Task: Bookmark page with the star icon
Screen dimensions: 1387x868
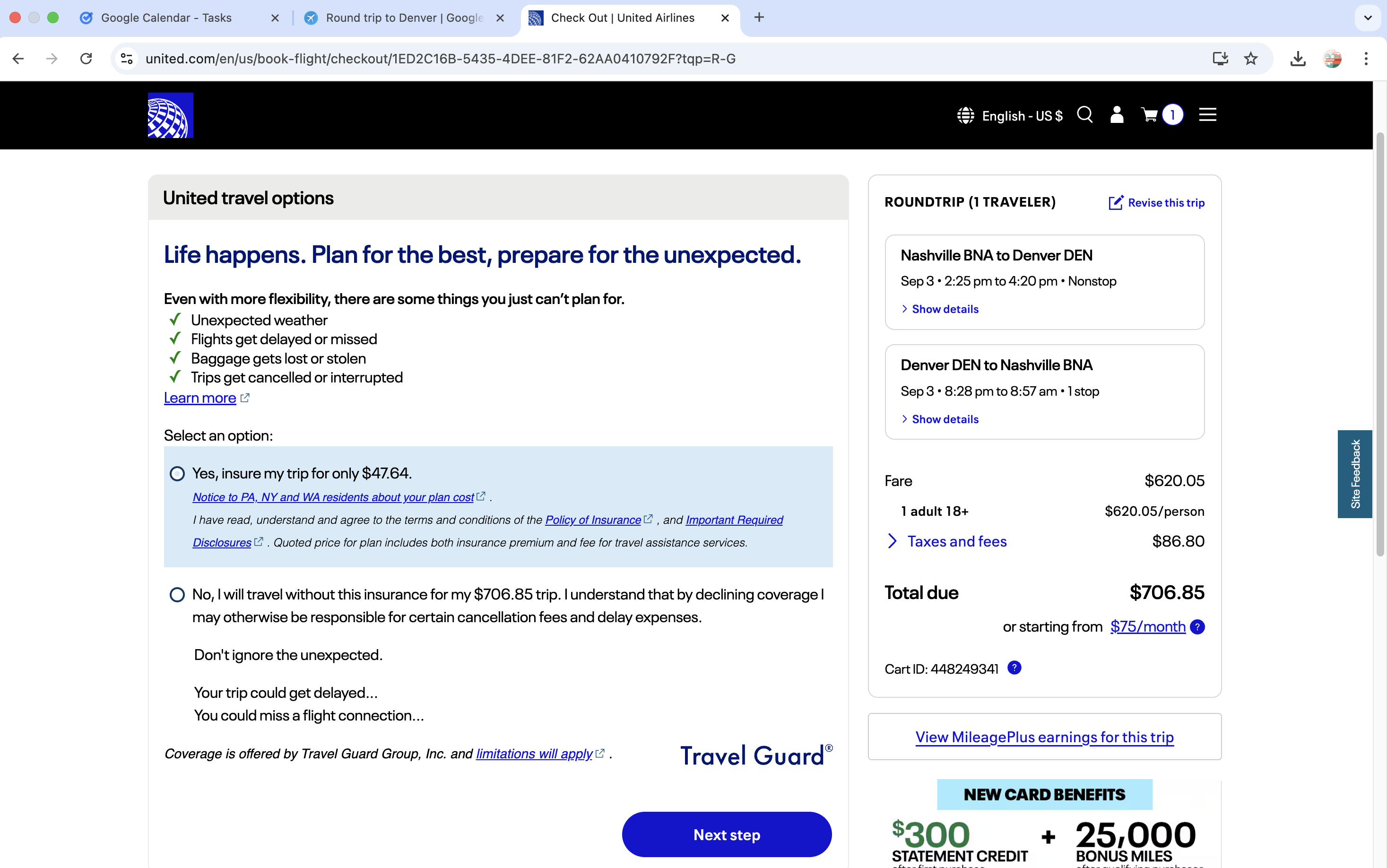Action: coord(1251,59)
